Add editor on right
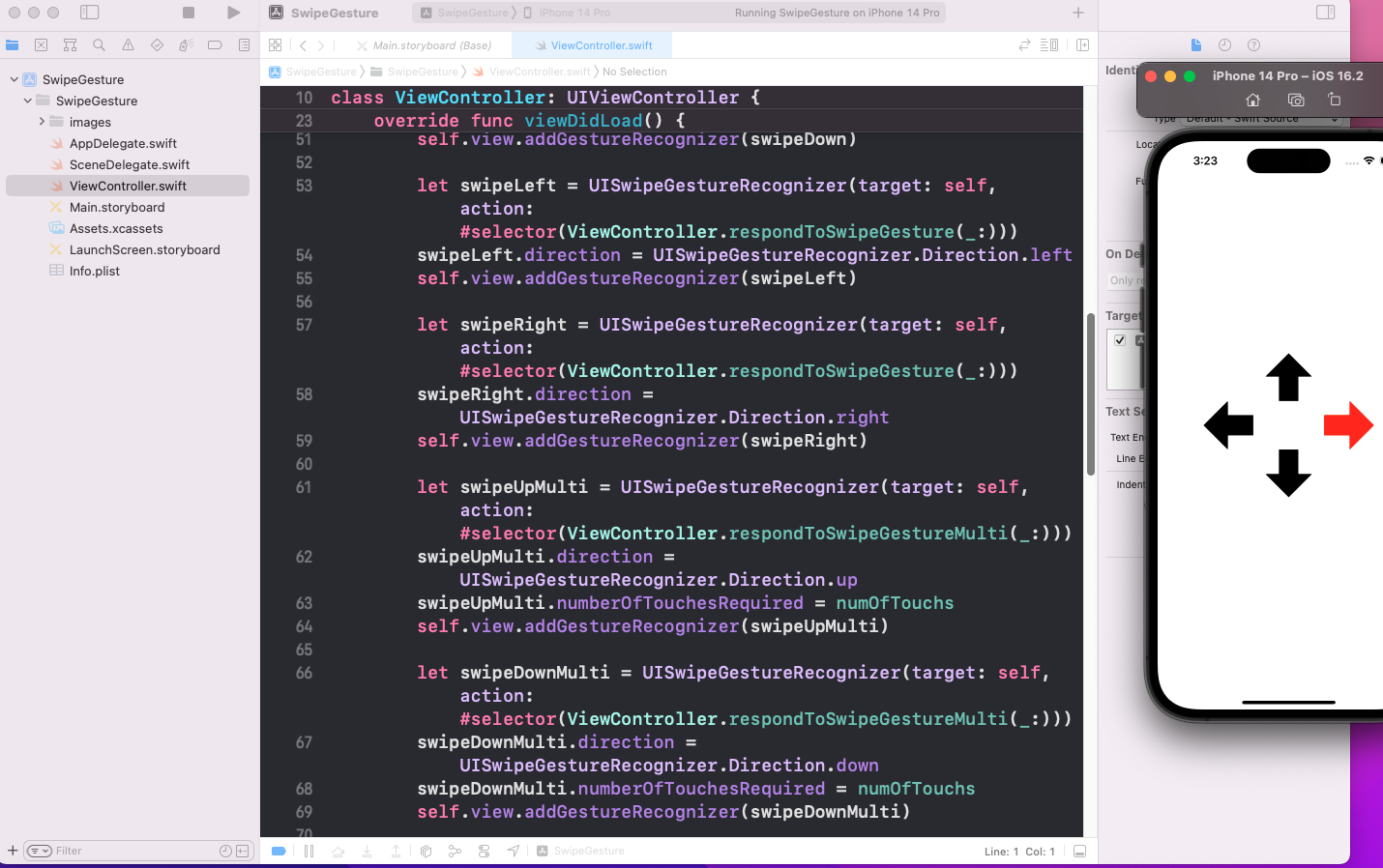Viewport: 1383px width, 868px height. tap(1083, 45)
